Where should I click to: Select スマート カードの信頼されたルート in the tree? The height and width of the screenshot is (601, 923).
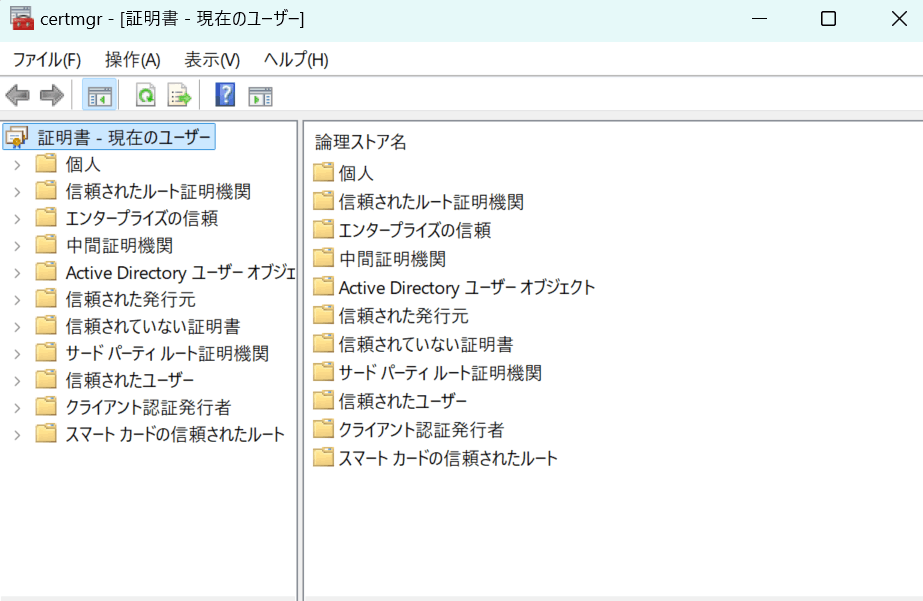tap(175, 434)
